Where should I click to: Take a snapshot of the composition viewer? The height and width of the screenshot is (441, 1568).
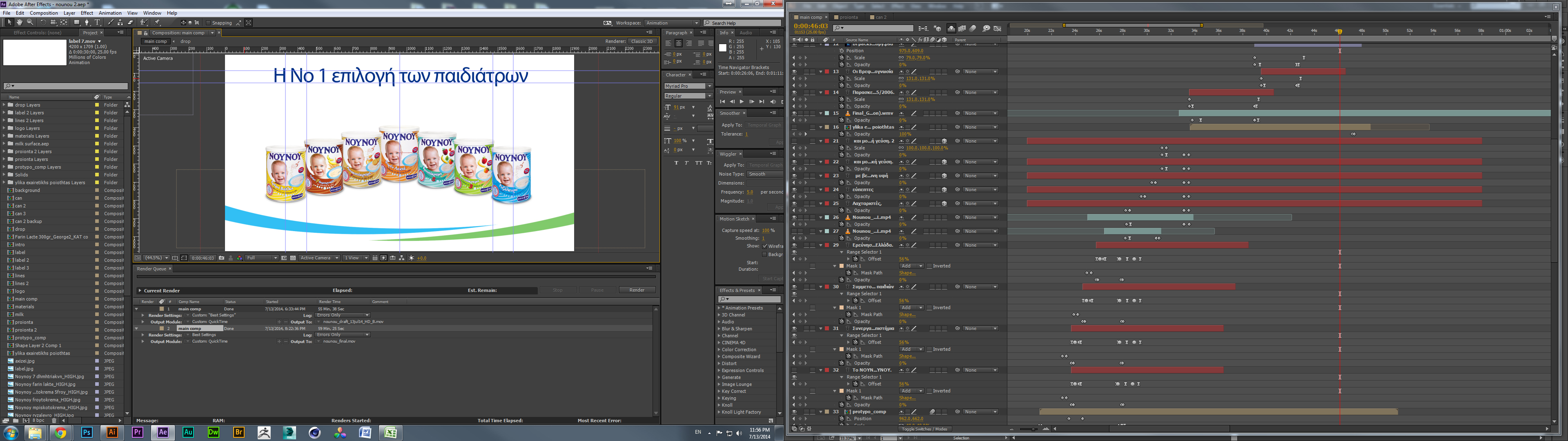222,258
